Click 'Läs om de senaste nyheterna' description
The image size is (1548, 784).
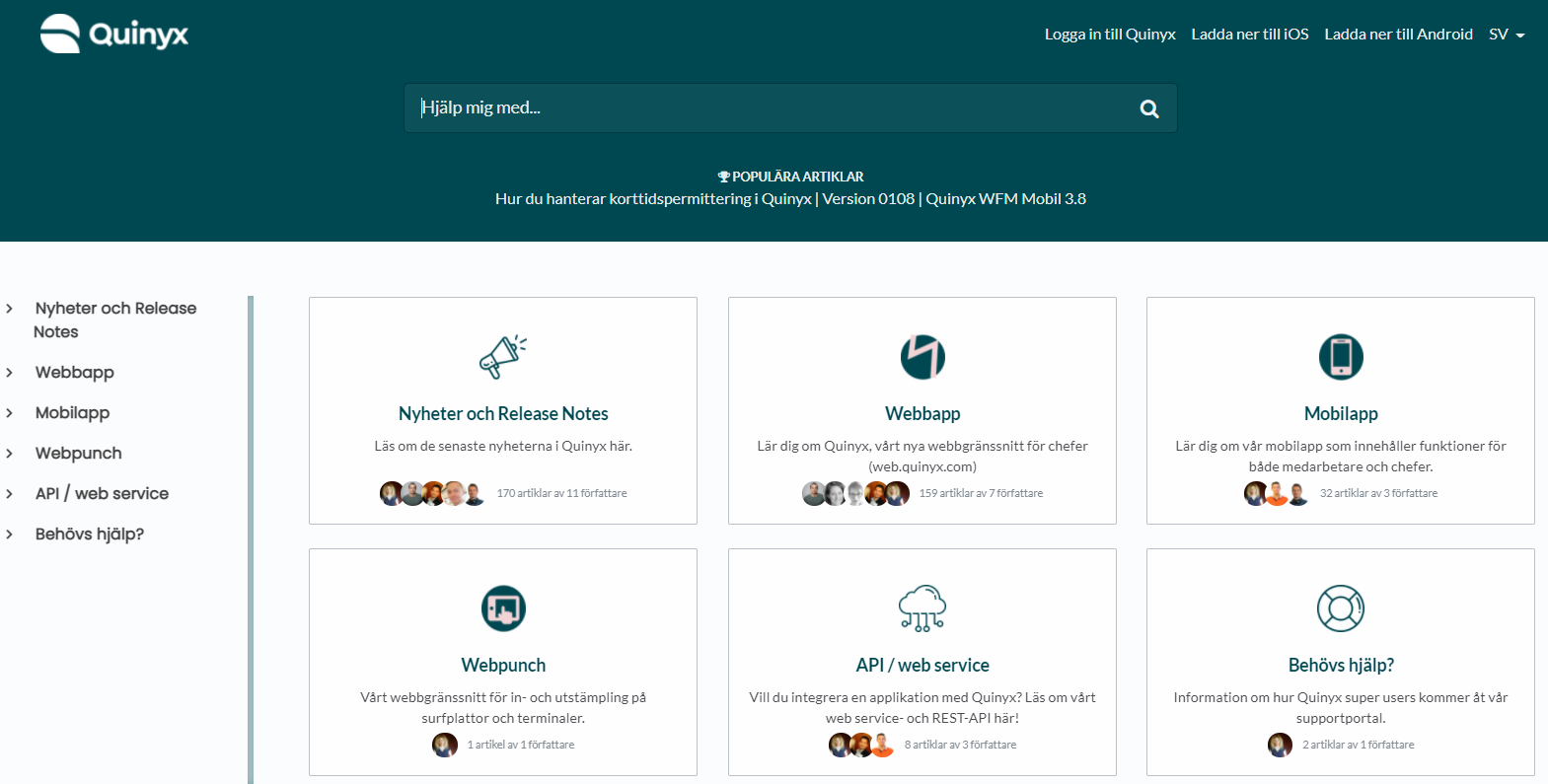(503, 446)
